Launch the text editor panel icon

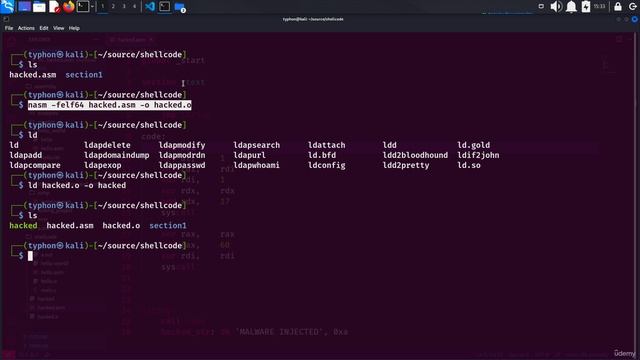pyautogui.click(x=54, y=7)
